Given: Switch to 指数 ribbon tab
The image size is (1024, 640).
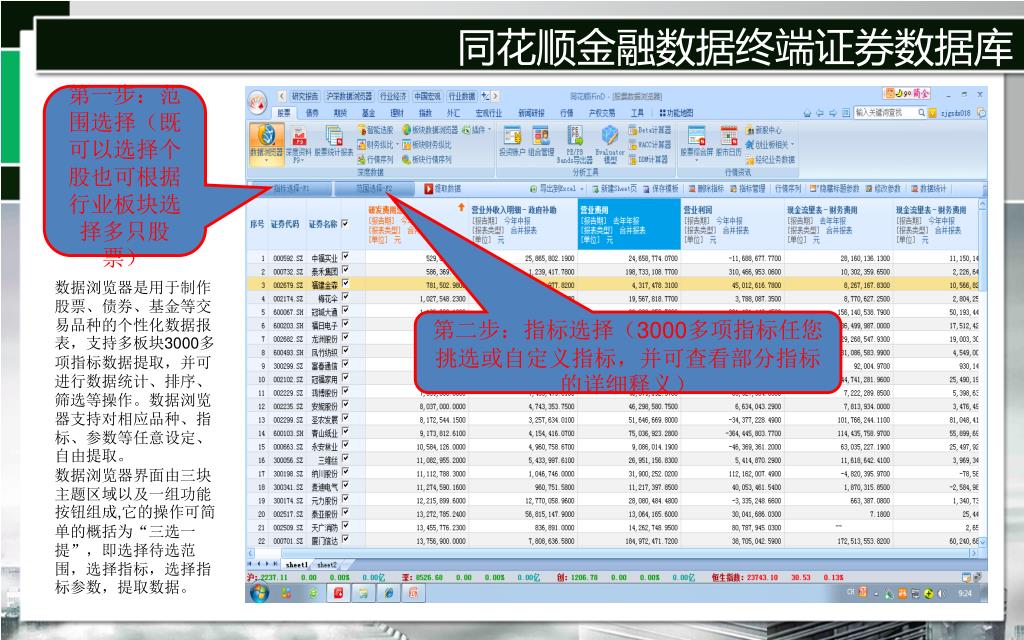Looking at the screenshot, I should click(425, 113).
